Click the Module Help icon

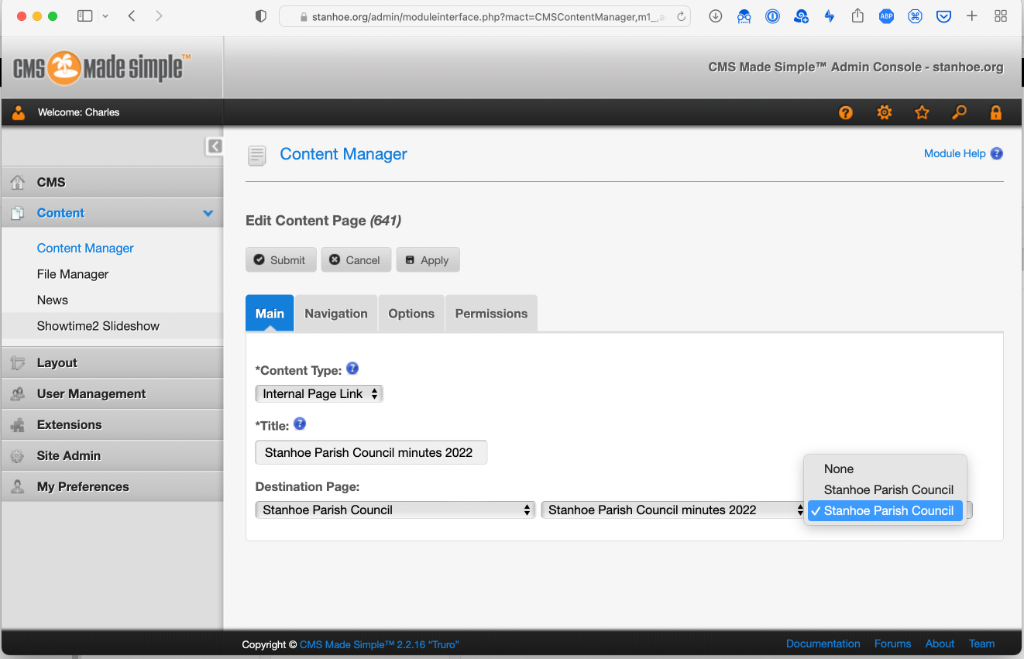996,154
